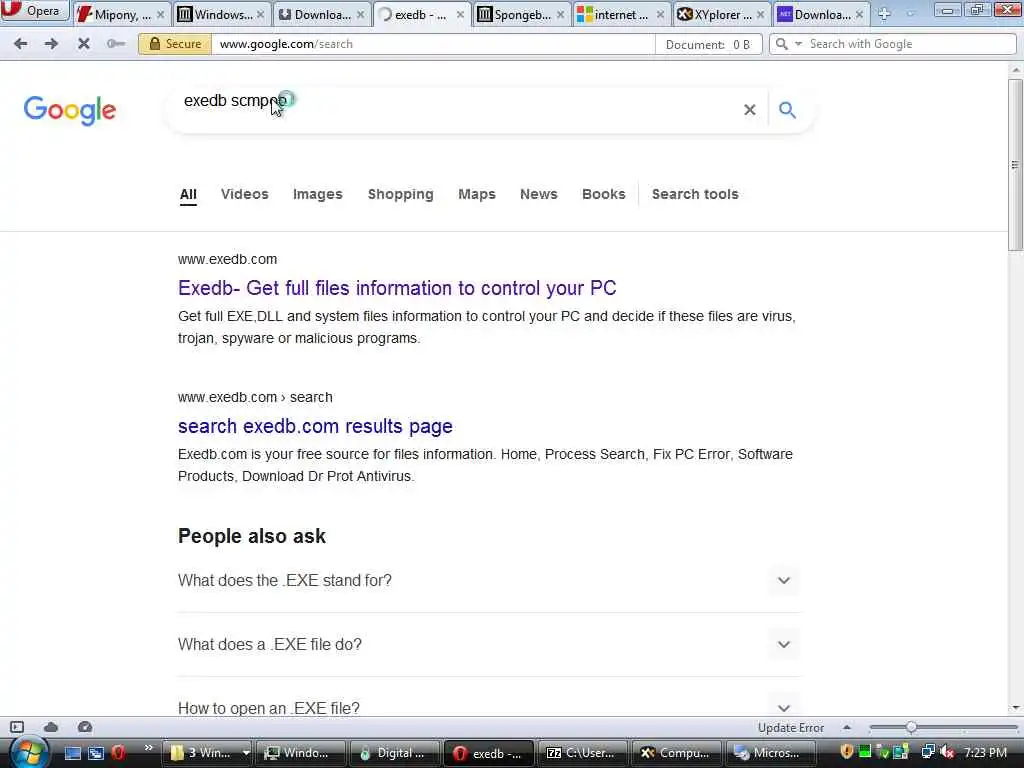Close the XYplorer tab
The image size is (1024, 768).
click(x=760, y=14)
